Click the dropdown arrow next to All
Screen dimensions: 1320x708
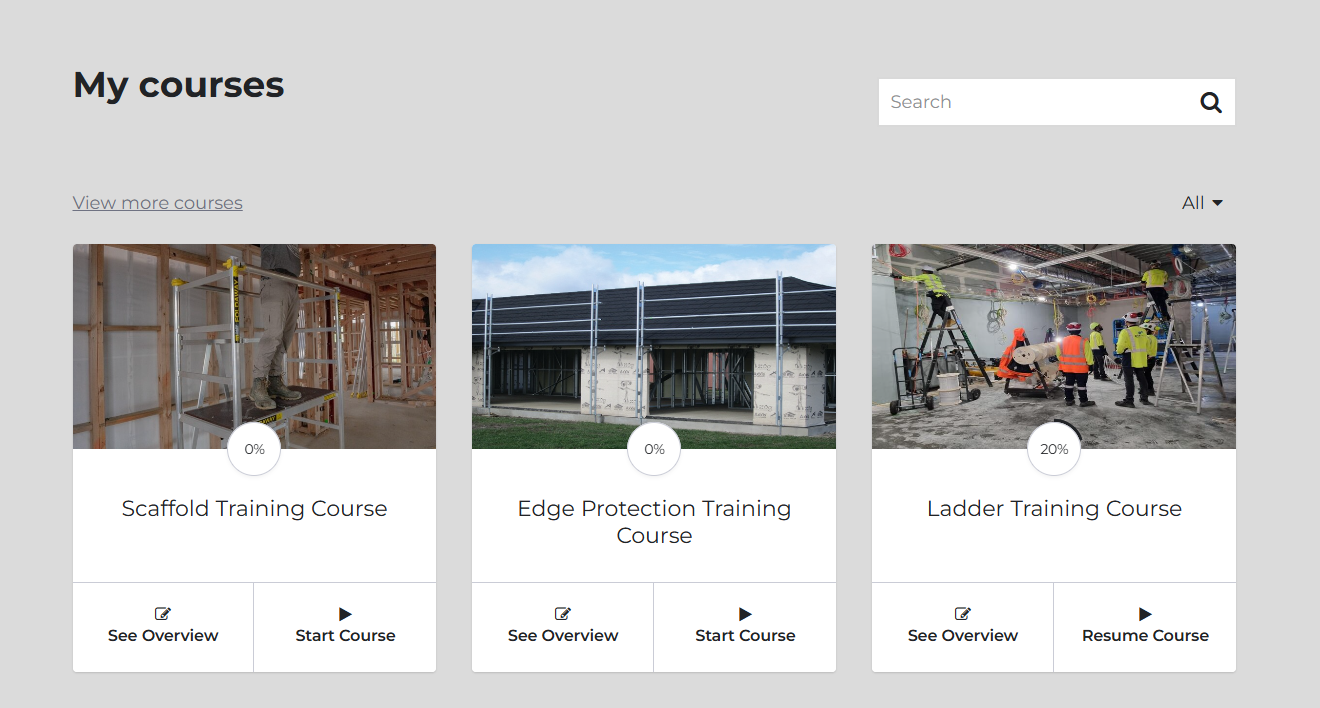click(x=1217, y=203)
